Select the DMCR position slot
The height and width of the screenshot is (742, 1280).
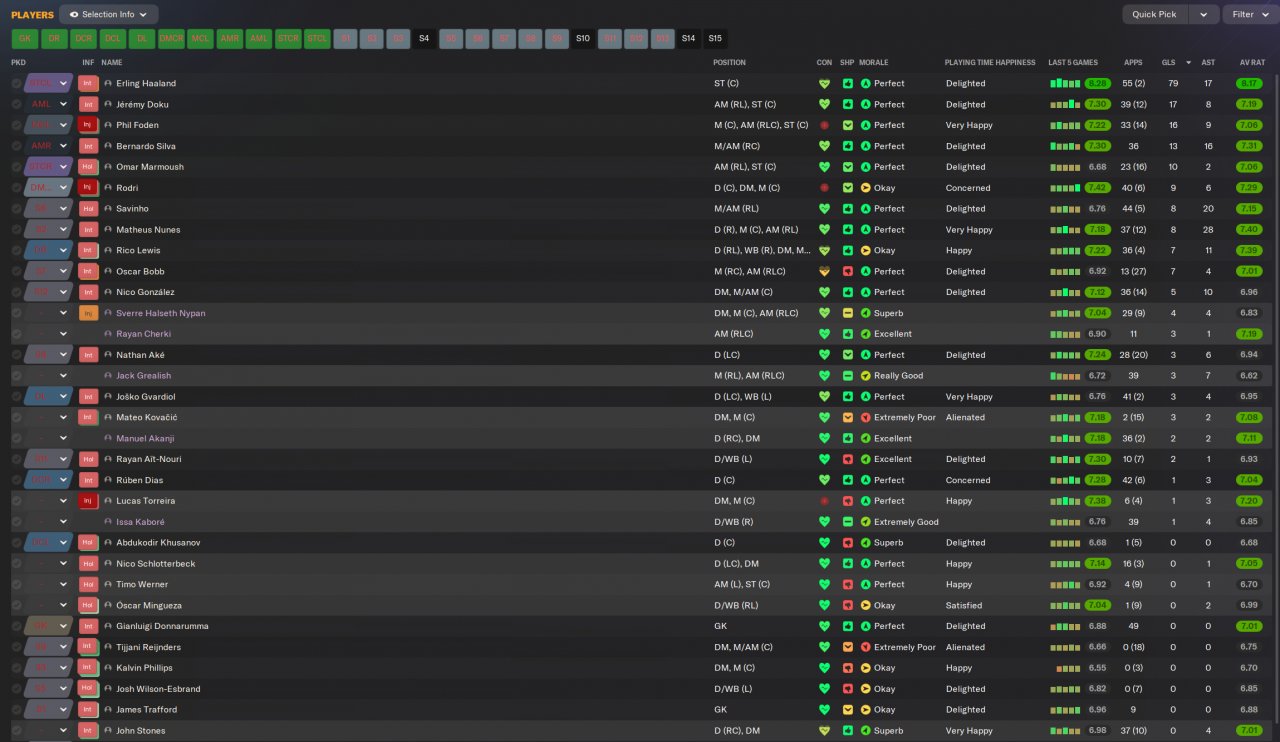pos(171,39)
